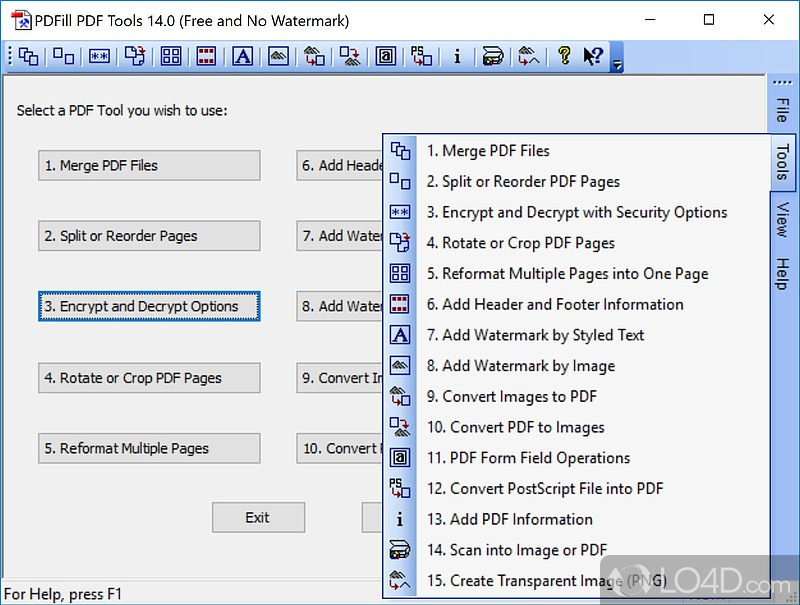This screenshot has width=800, height=605.
Task: Pick '5. Reformat Multiple Pages into One Page'
Action: pos(576,273)
